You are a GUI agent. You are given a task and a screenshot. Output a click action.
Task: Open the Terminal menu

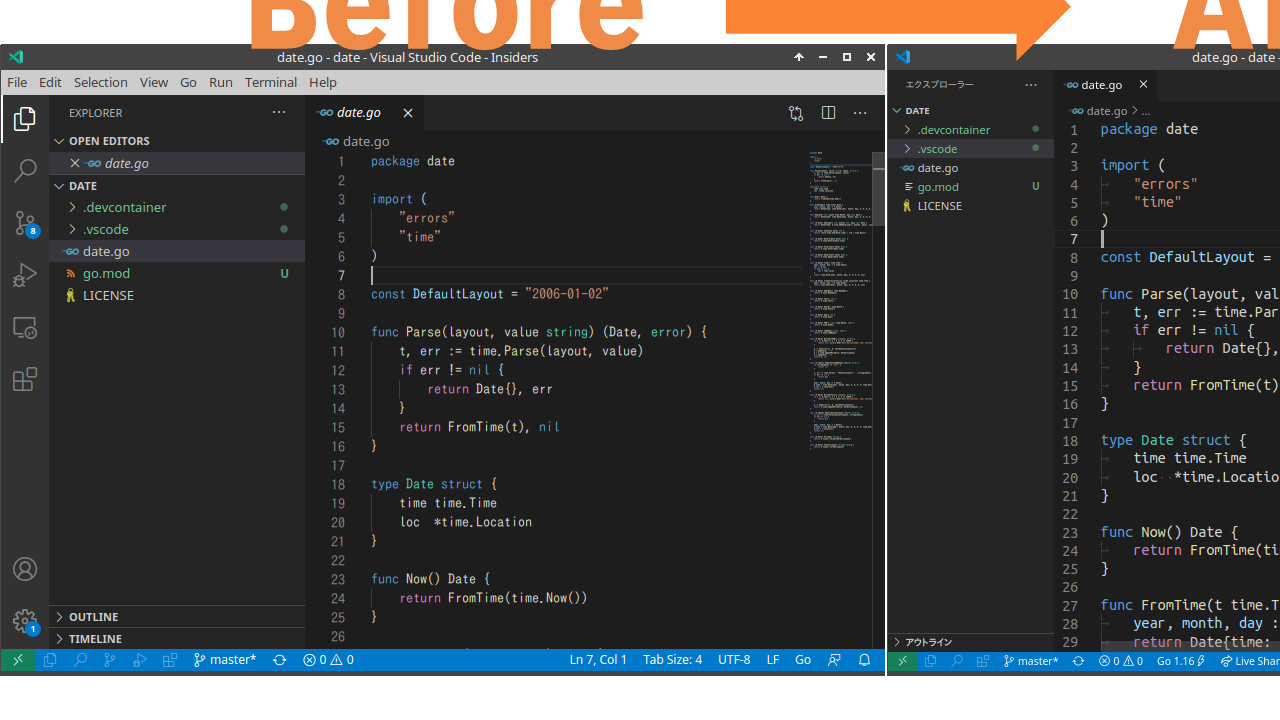(271, 82)
